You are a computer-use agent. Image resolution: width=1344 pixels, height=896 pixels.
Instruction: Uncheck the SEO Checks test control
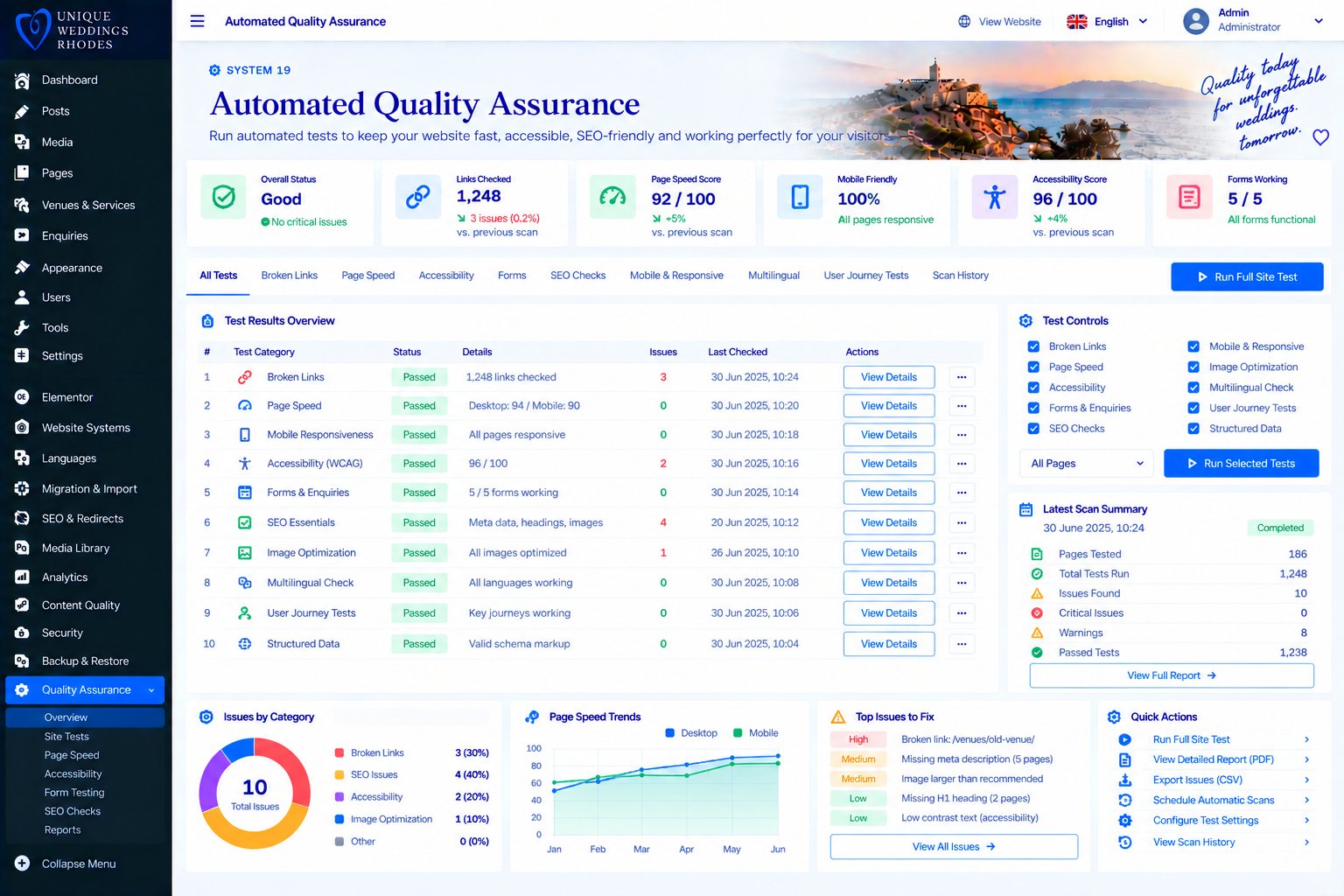pyautogui.click(x=1033, y=429)
